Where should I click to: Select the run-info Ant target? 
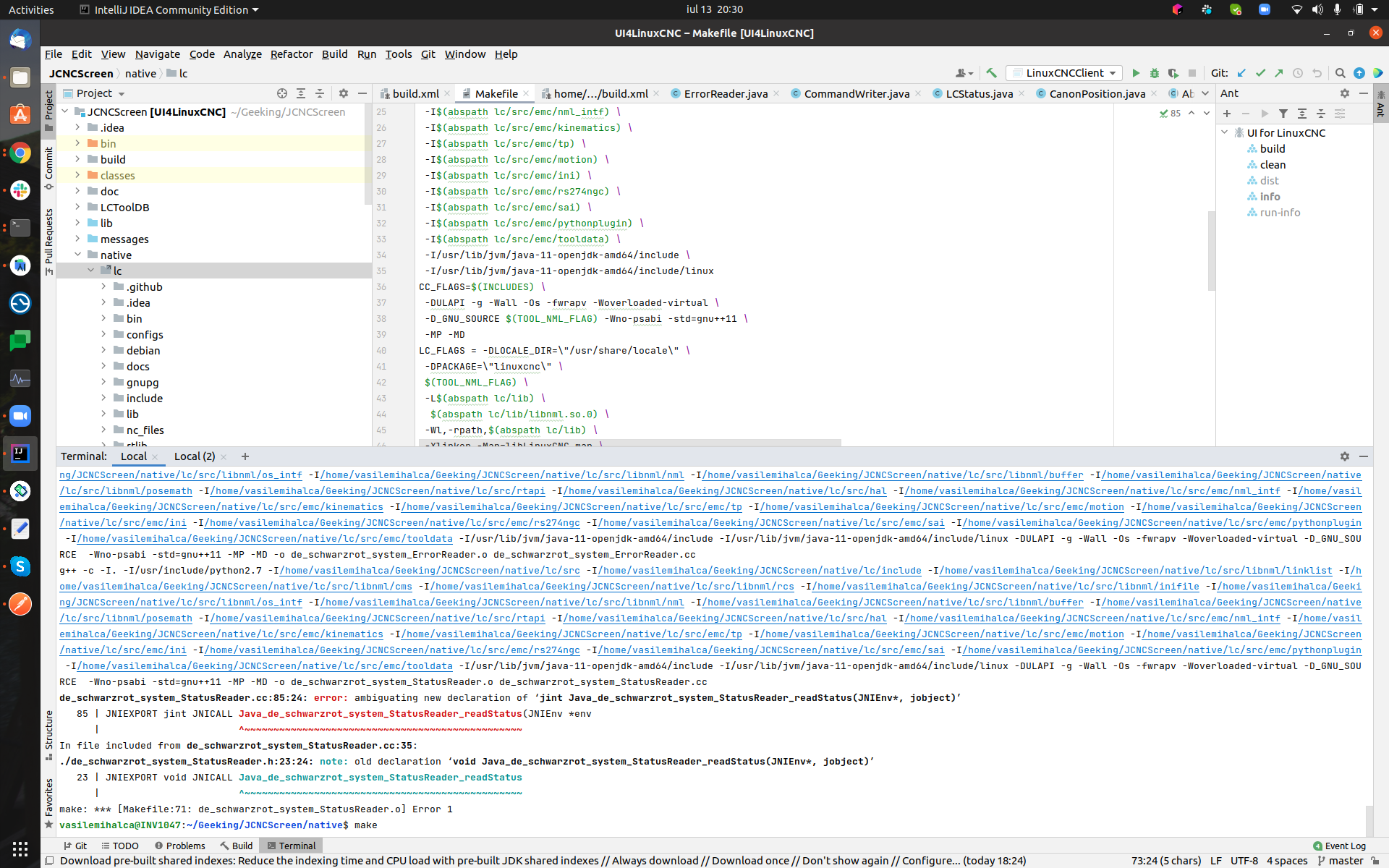[x=1280, y=213]
